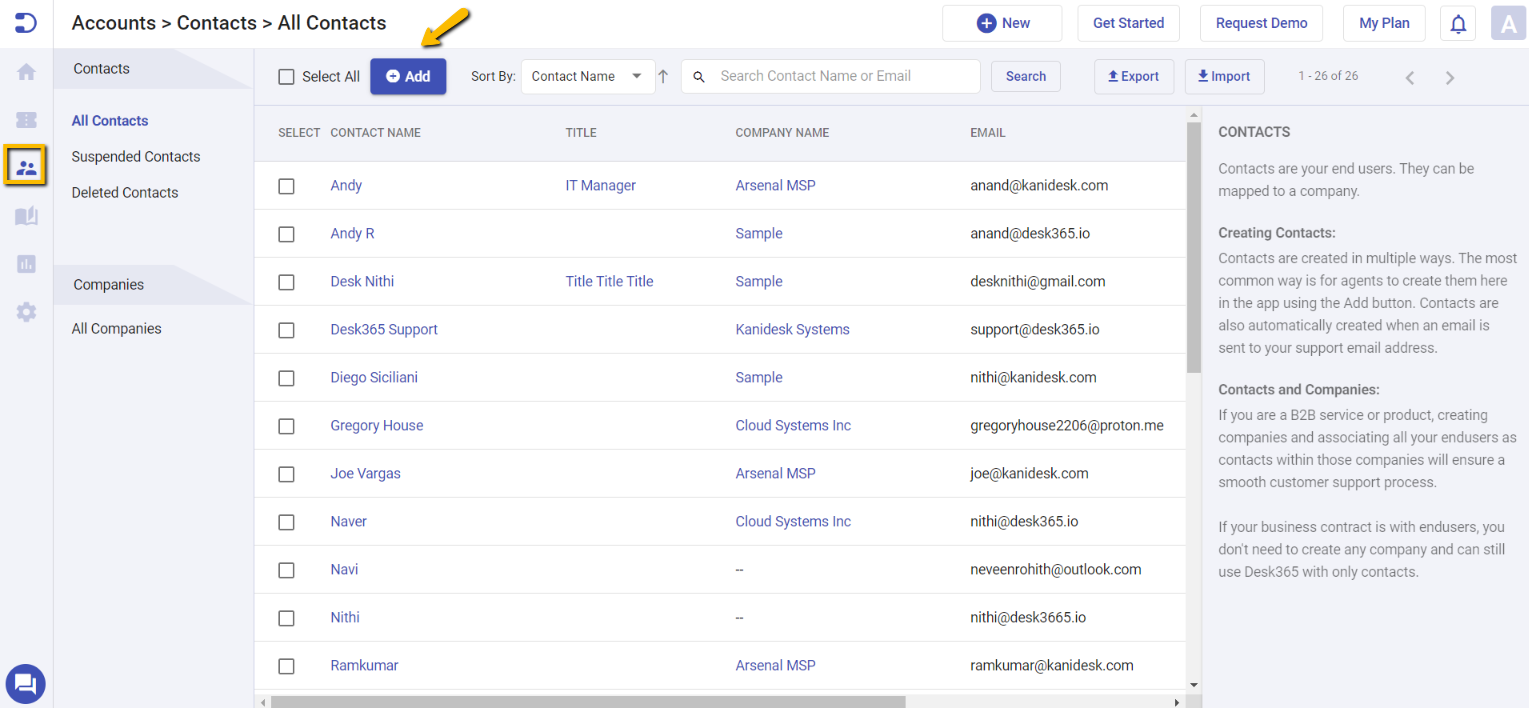The width and height of the screenshot is (1529, 708).
Task: Check the checkbox next to Andy
Action: [286, 186]
